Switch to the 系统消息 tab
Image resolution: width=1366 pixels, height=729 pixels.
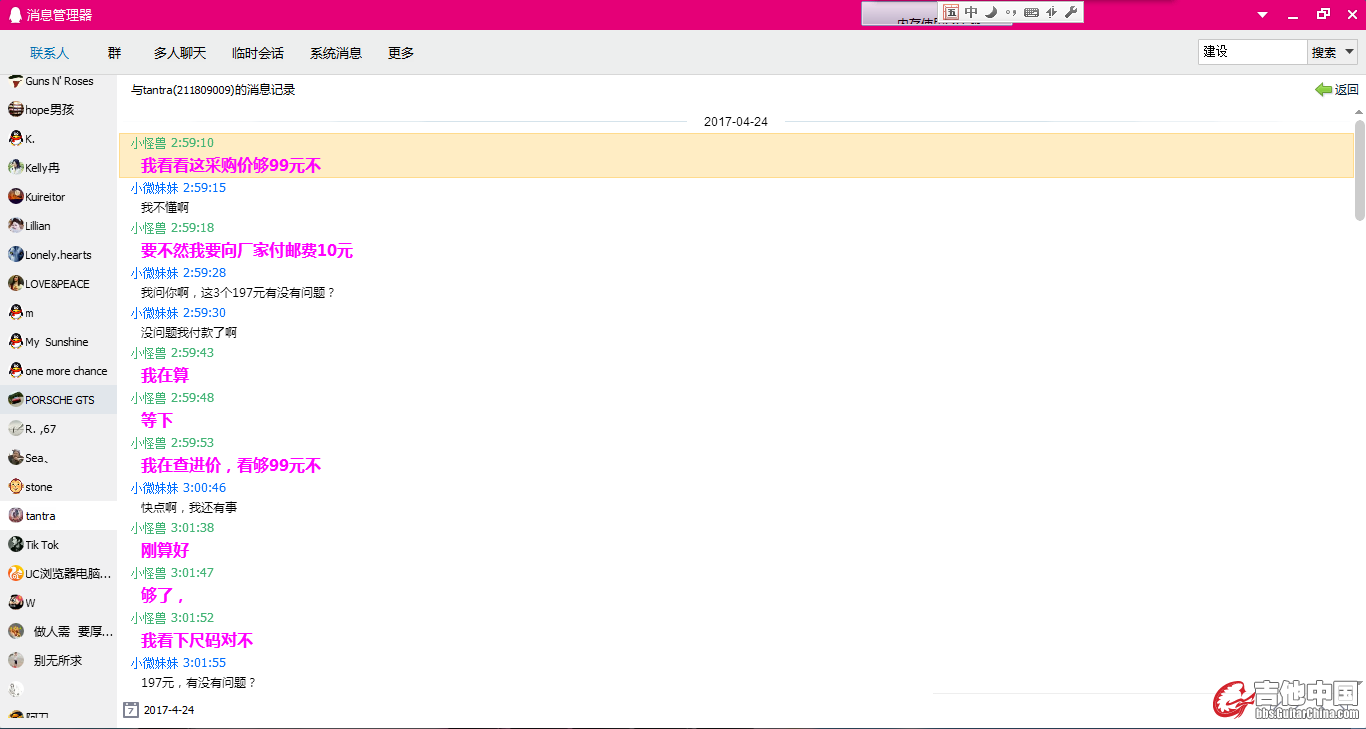[336, 53]
